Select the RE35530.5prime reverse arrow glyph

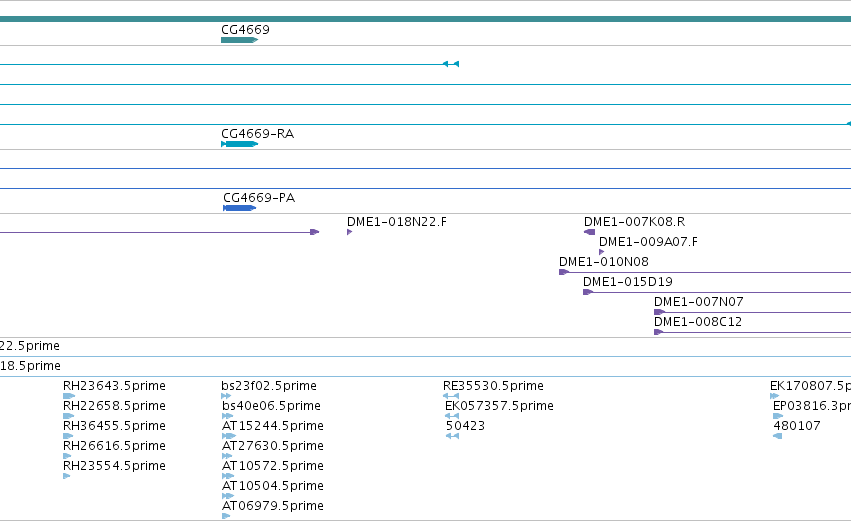pos(451,396)
